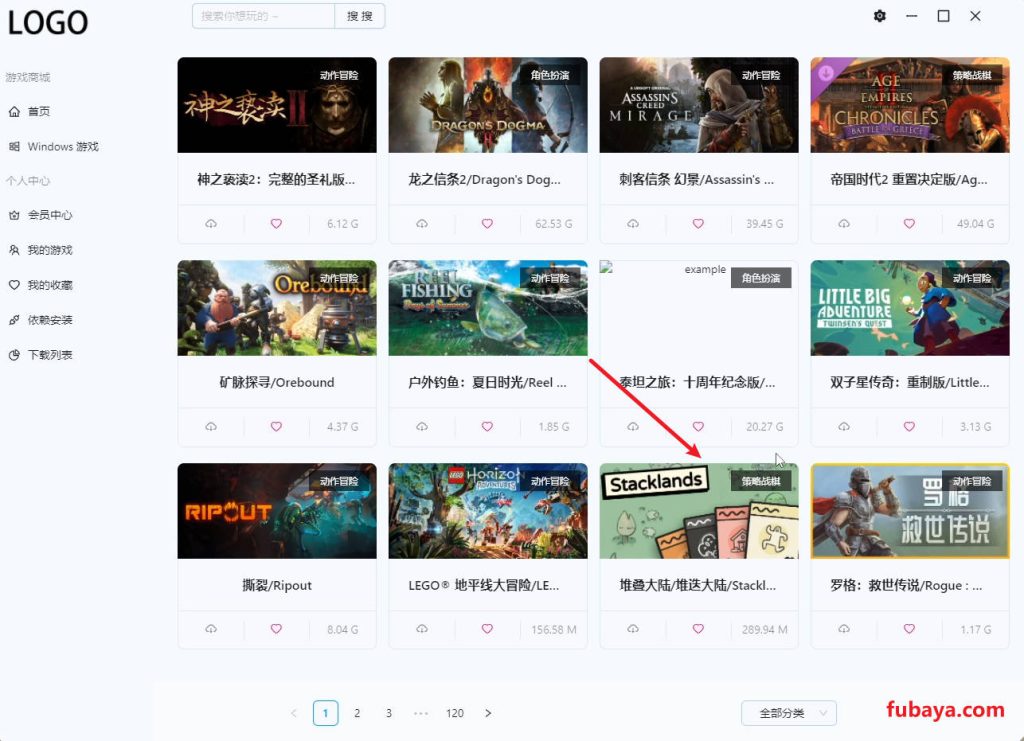Click the download icon for 矿脉探寻/Orebound
Image resolution: width=1024 pixels, height=741 pixels.
tap(211, 426)
